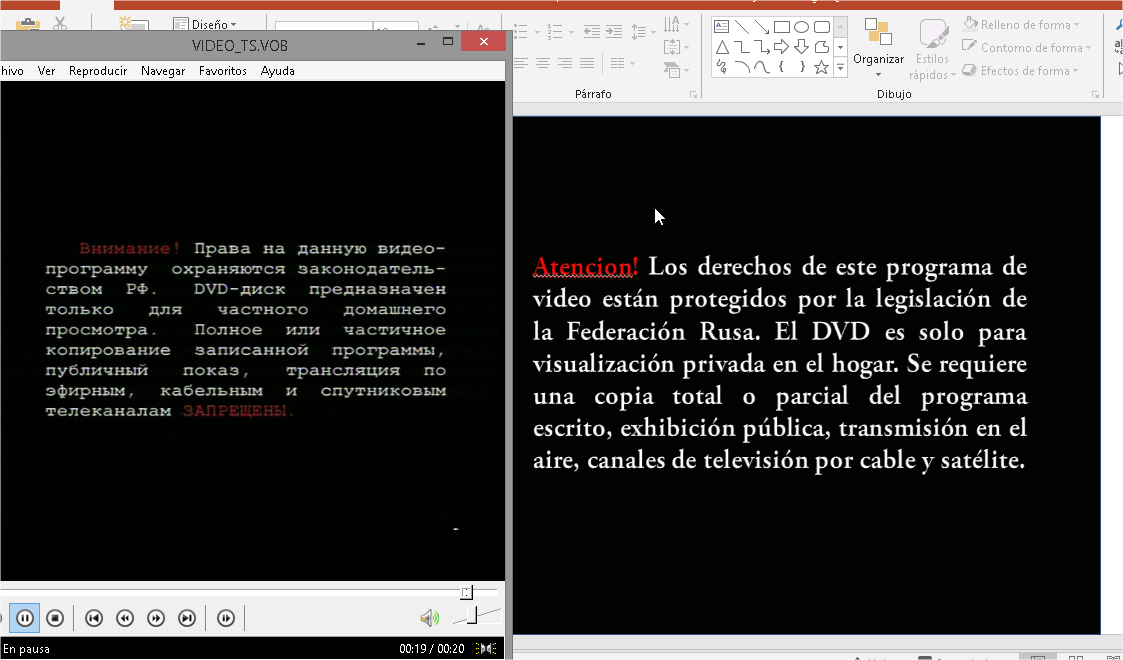Screen dimensions: 1123x660
Task: Select the Elbow Connector shape
Action: (742, 47)
